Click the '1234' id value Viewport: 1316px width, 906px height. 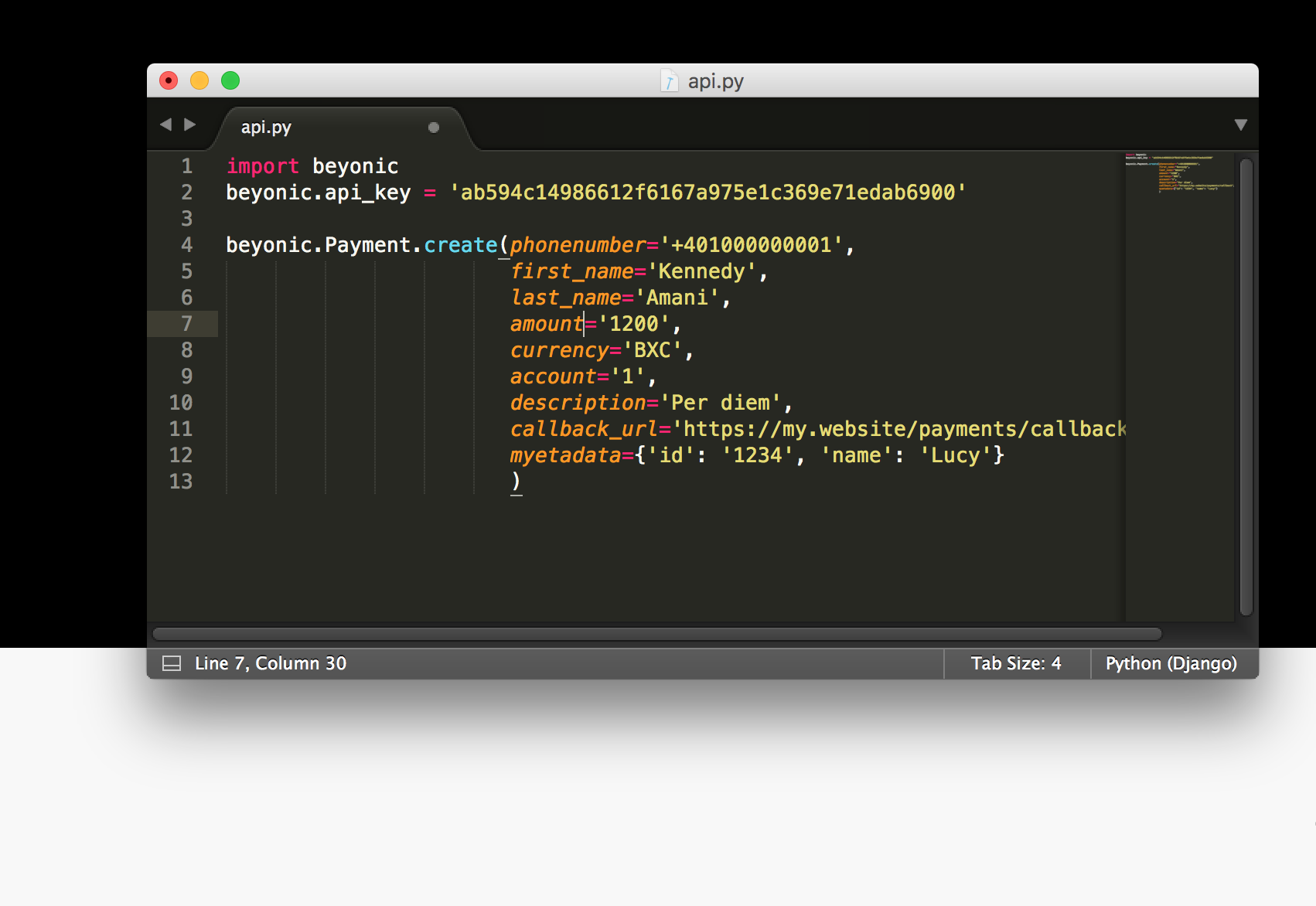[x=758, y=455]
